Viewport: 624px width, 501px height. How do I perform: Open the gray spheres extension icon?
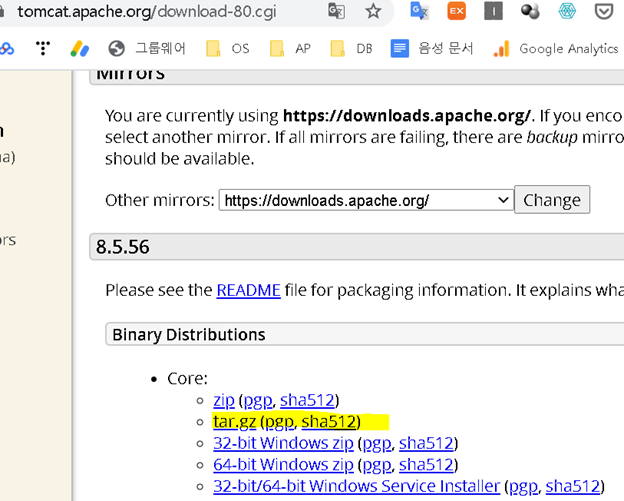530,11
